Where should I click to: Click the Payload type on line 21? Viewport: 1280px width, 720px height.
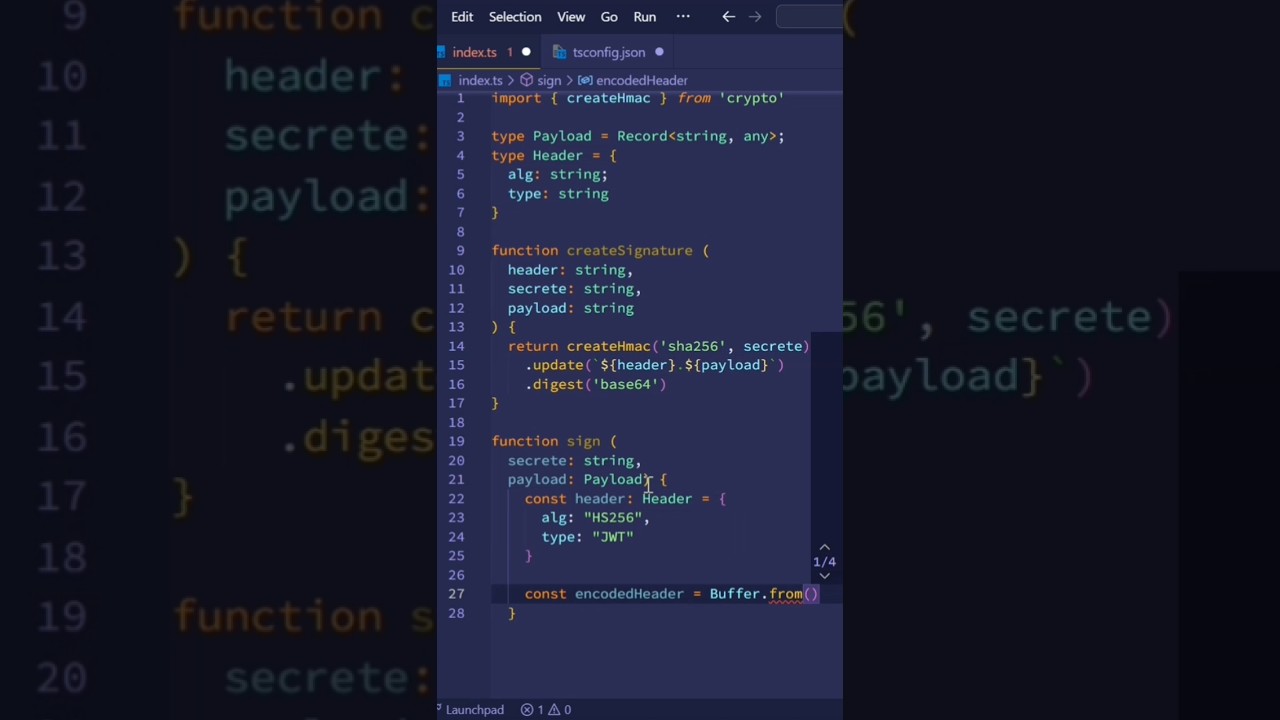pyautogui.click(x=612, y=479)
